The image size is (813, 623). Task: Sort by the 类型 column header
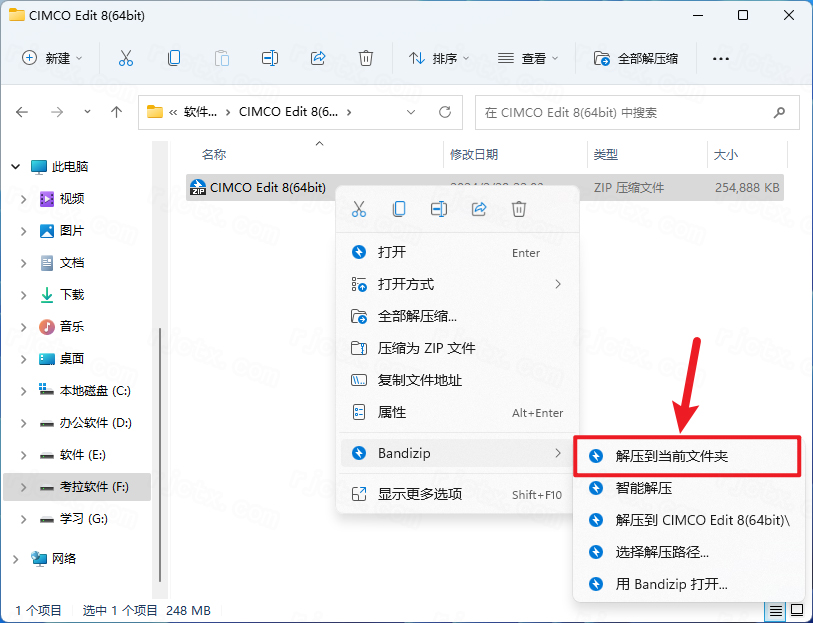pos(606,154)
